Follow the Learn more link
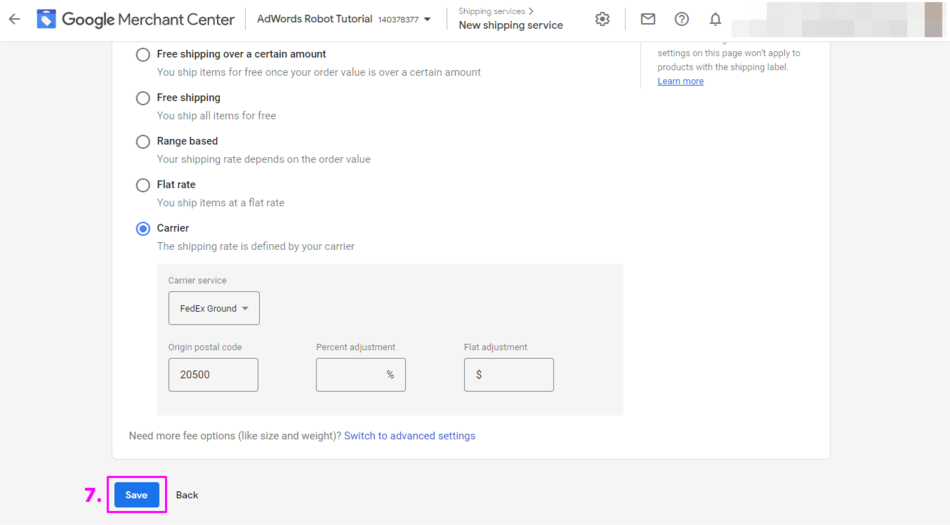The width and height of the screenshot is (950, 525). [x=680, y=81]
